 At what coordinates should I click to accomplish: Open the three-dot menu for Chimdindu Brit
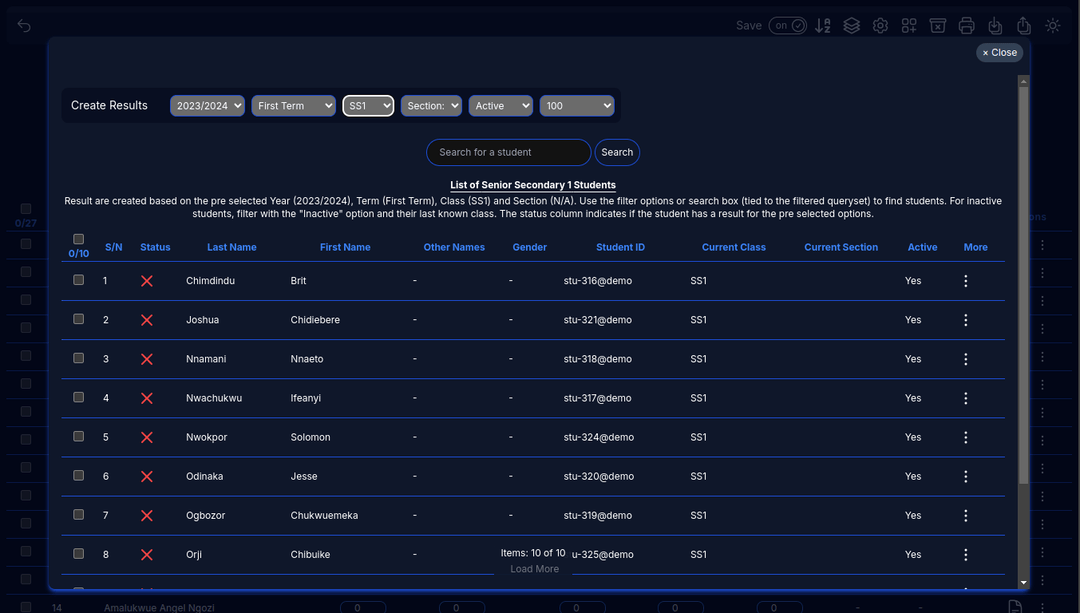[965, 281]
